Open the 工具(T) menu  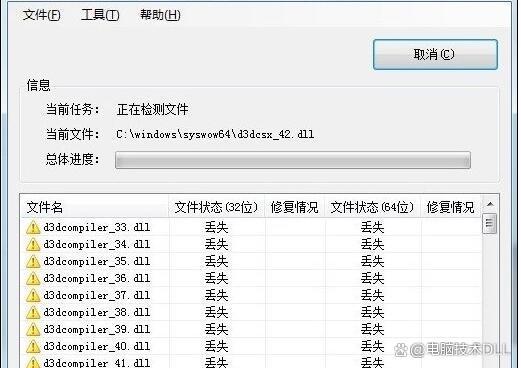pos(100,15)
